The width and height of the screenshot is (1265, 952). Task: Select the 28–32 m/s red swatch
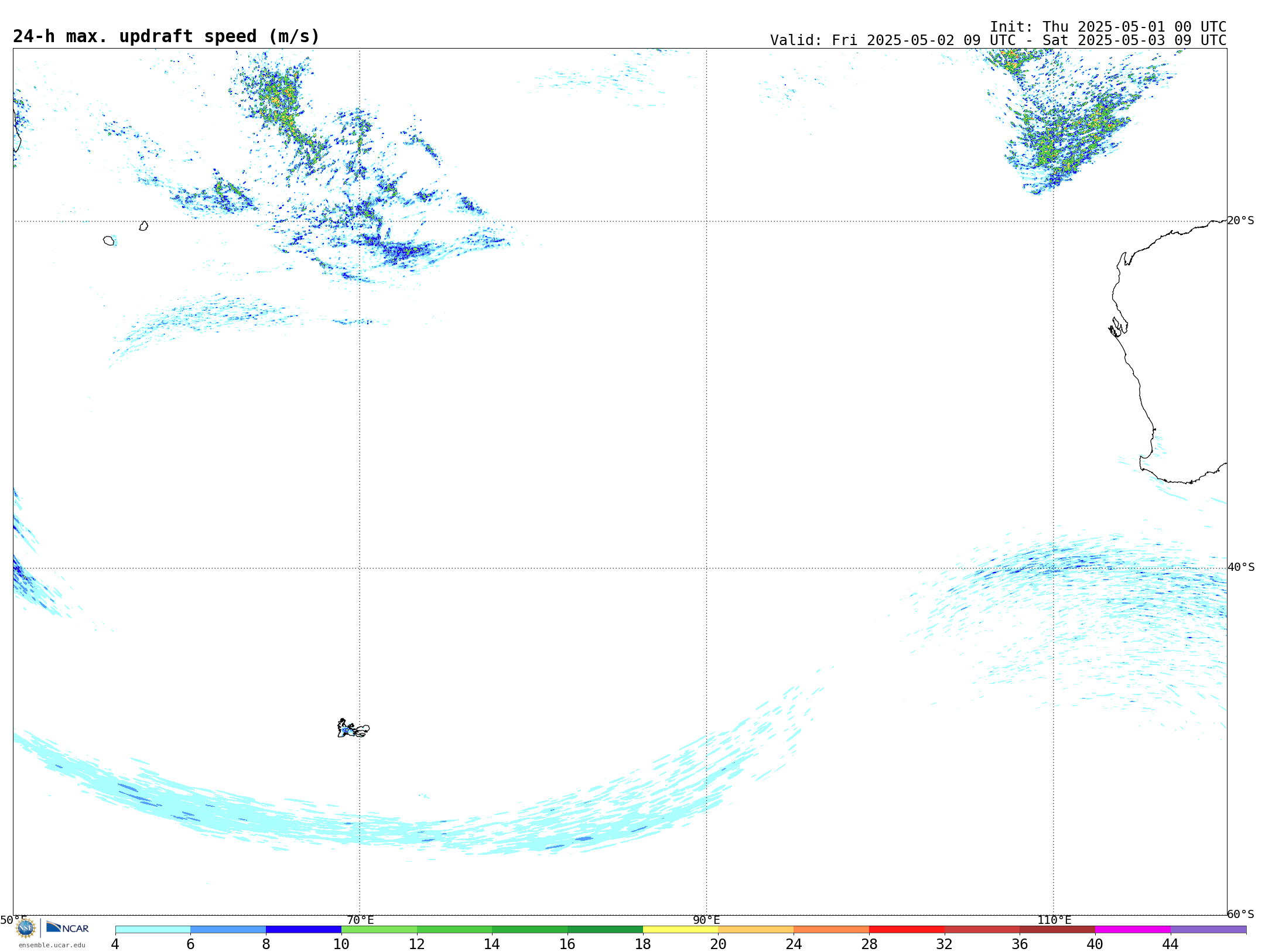point(907,929)
